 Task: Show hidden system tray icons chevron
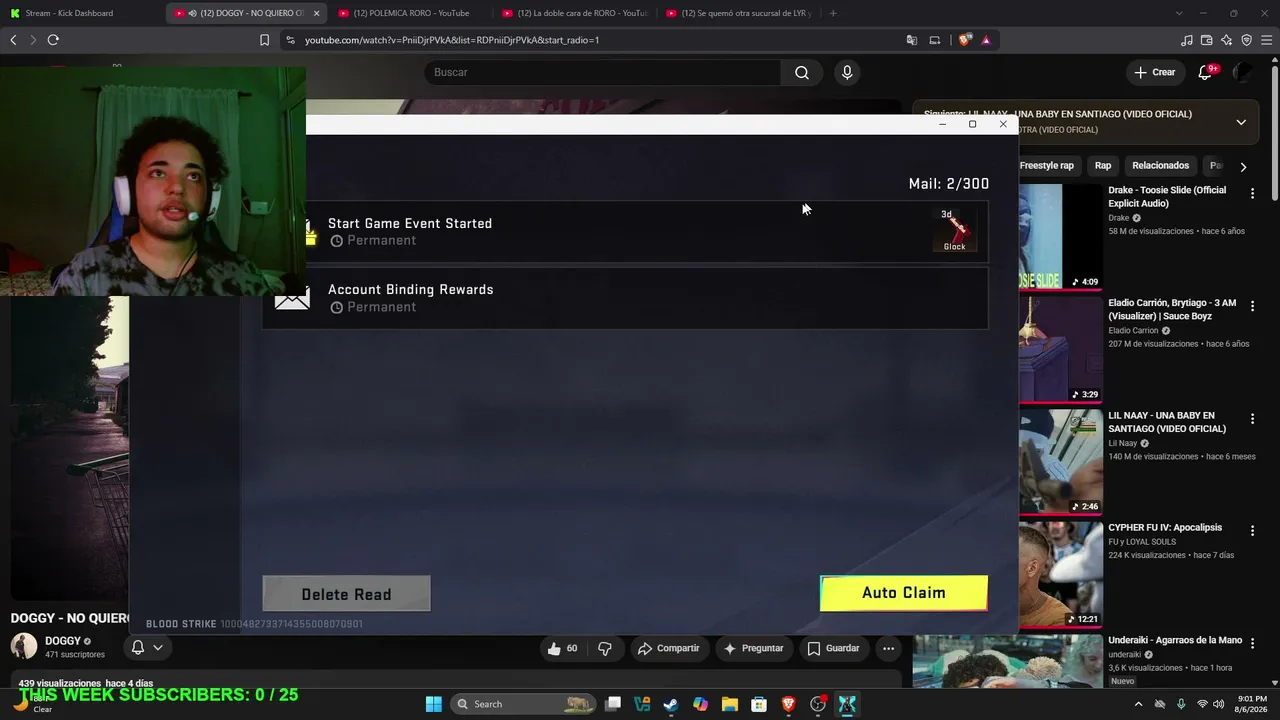(1138, 704)
